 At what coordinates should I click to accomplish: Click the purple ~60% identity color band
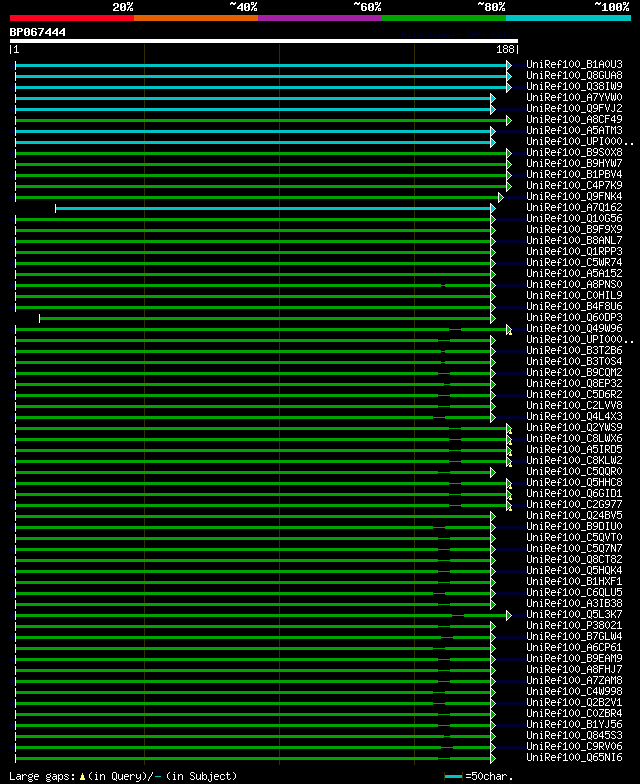click(x=320, y=18)
